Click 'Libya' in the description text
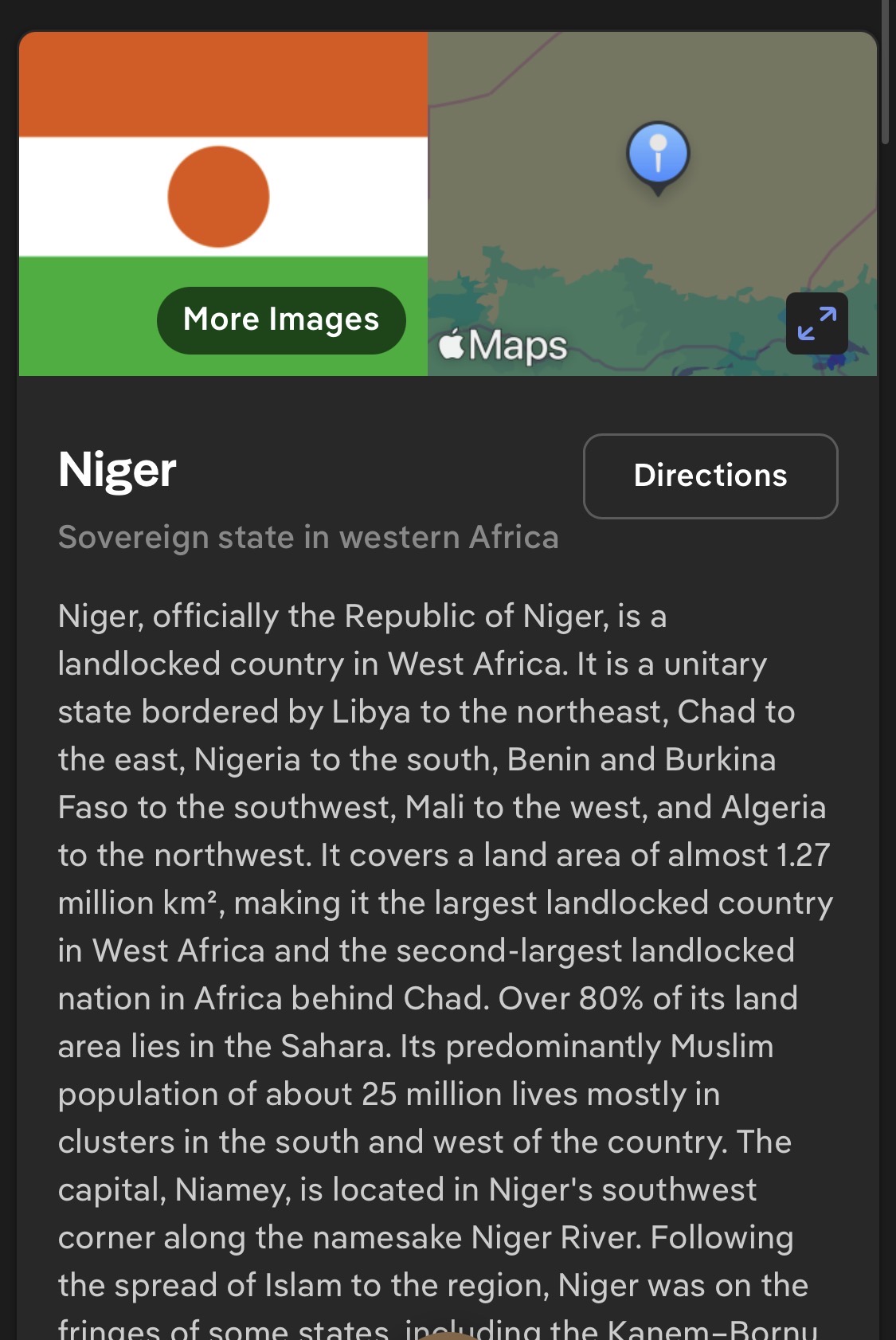Image resolution: width=896 pixels, height=1340 pixels. point(370,711)
